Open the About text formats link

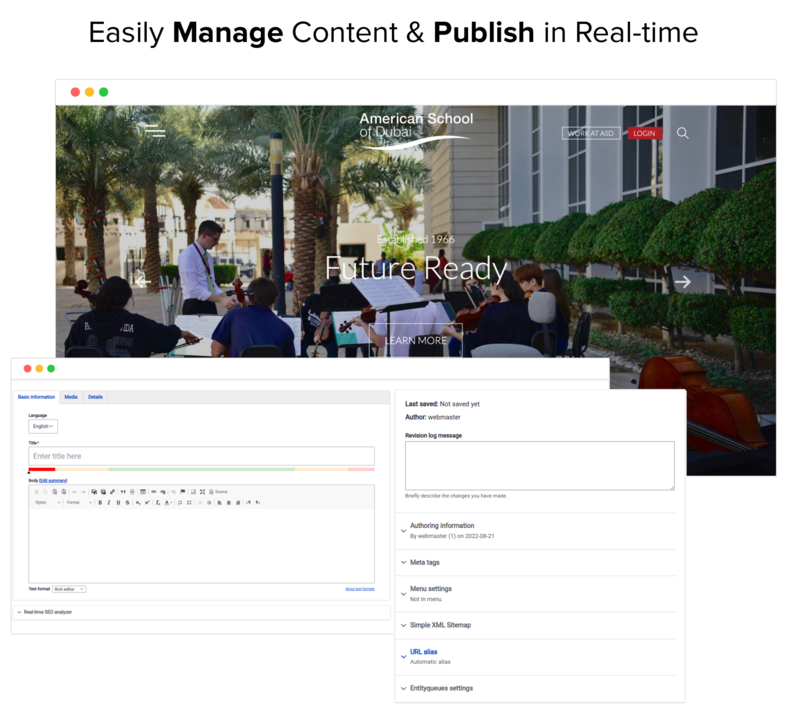[x=360, y=589]
